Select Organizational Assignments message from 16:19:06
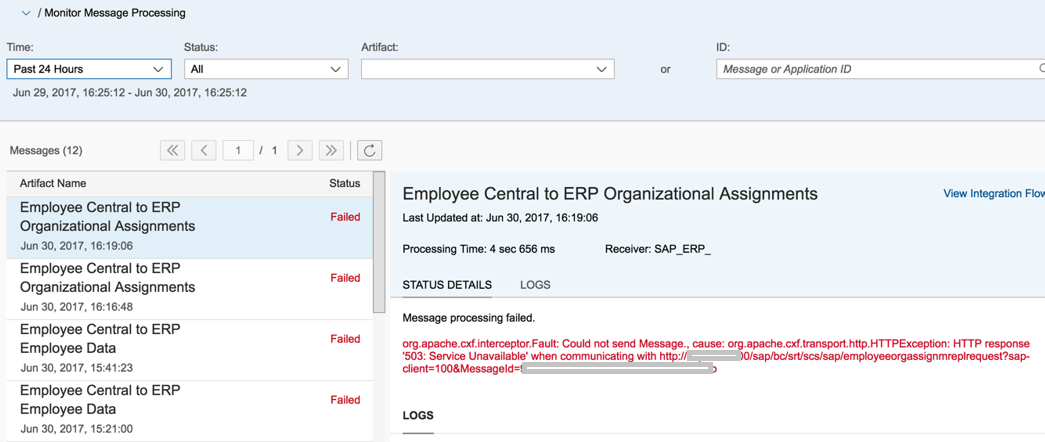This screenshot has width=1045, height=442. pos(190,227)
